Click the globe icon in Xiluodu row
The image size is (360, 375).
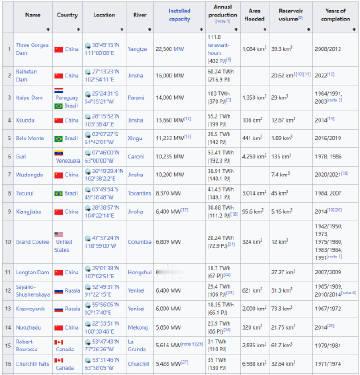[x=88, y=116]
